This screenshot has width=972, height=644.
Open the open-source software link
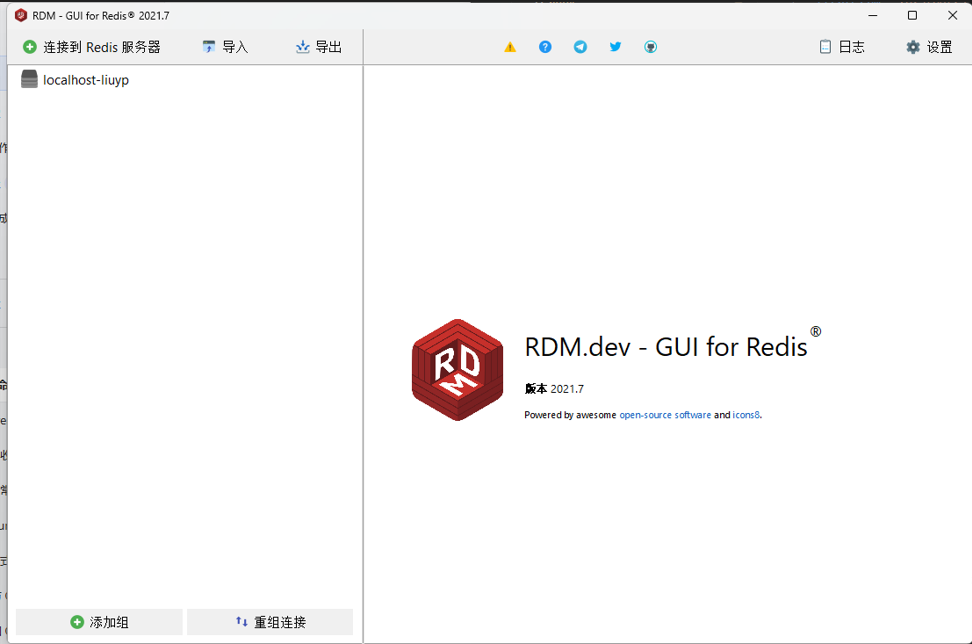[x=665, y=415]
